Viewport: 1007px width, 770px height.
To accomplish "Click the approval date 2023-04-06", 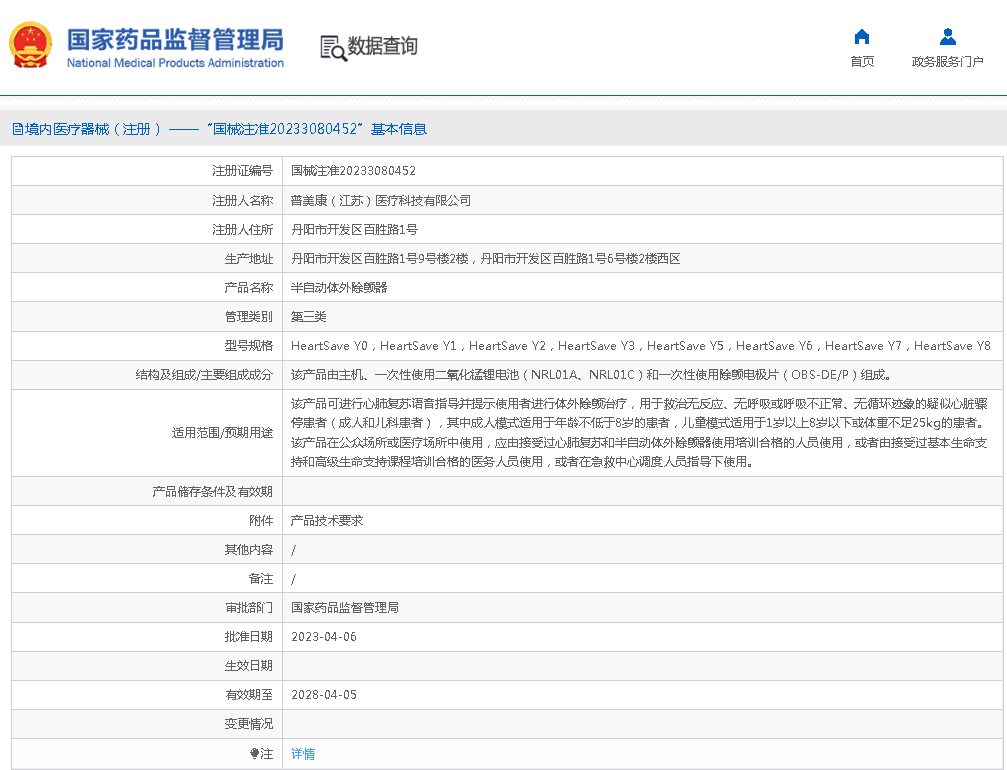I will 323,637.
